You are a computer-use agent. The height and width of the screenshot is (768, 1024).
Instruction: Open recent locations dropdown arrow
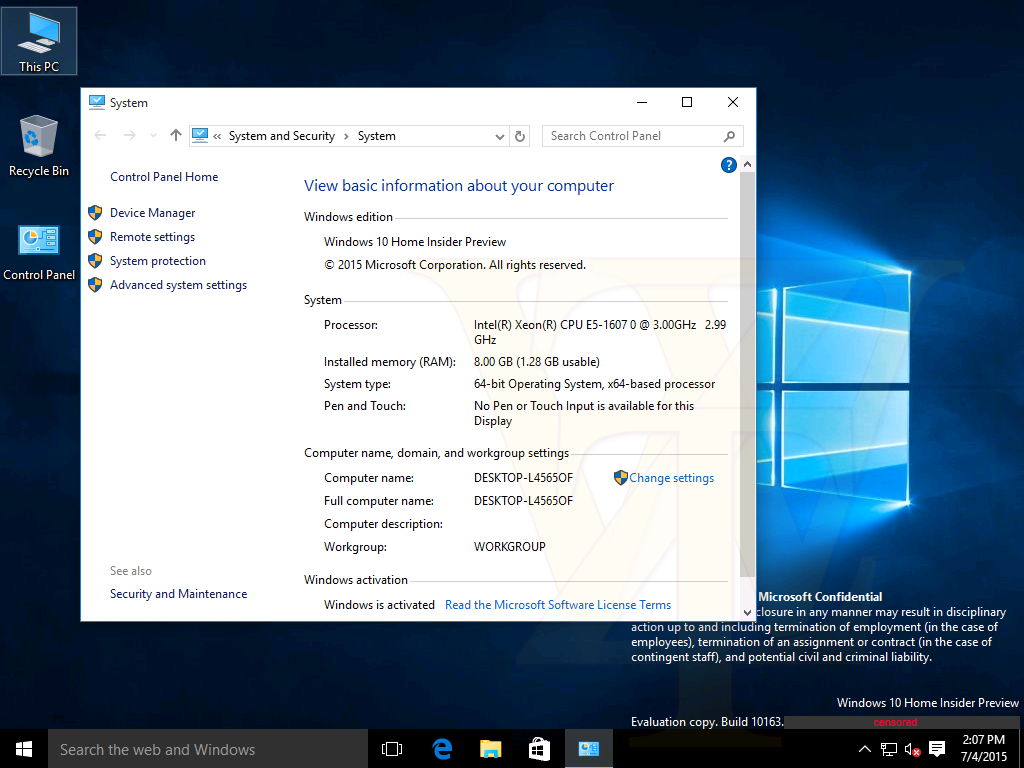[153, 136]
